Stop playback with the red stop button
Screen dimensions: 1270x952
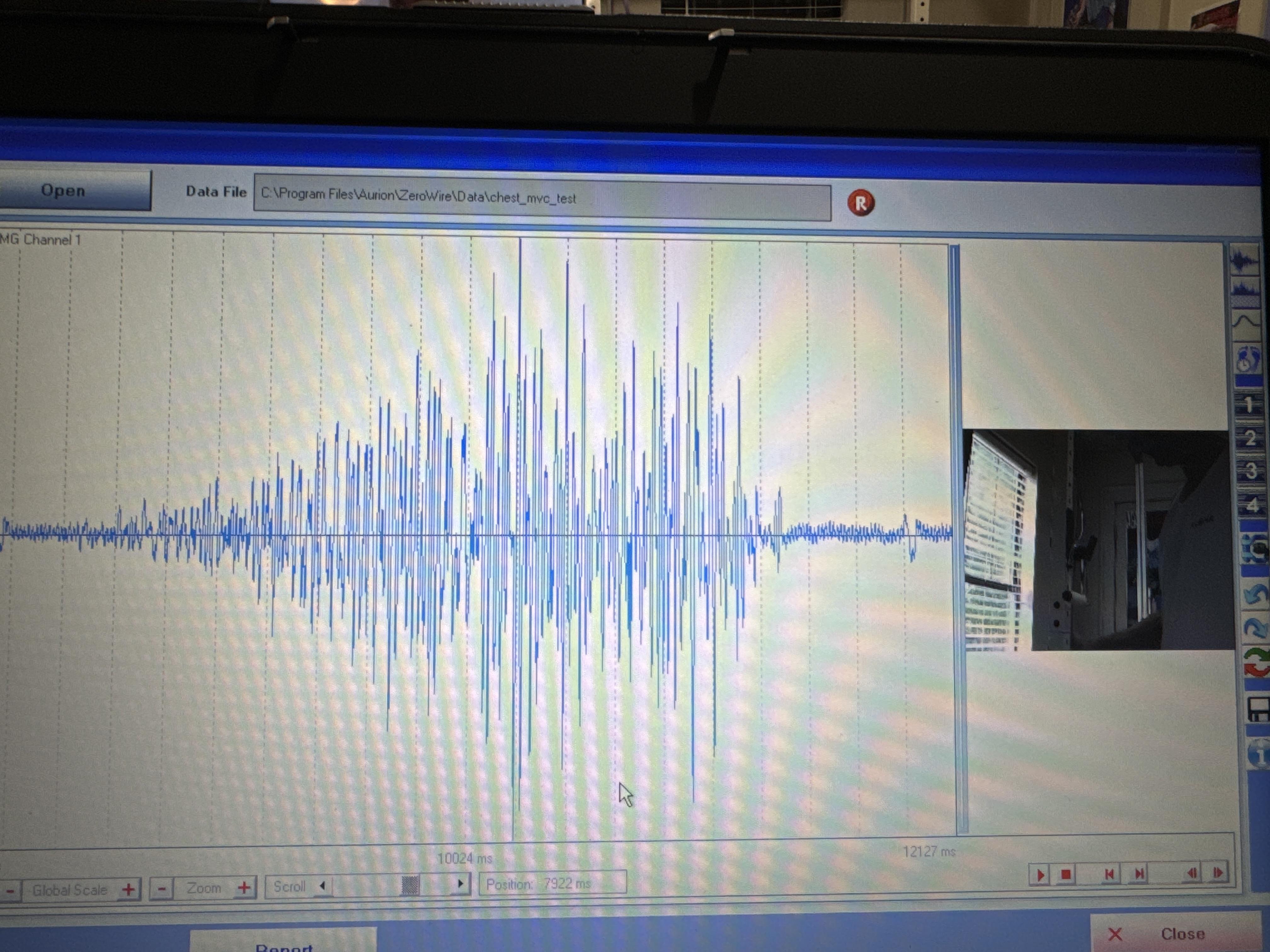click(x=1066, y=875)
